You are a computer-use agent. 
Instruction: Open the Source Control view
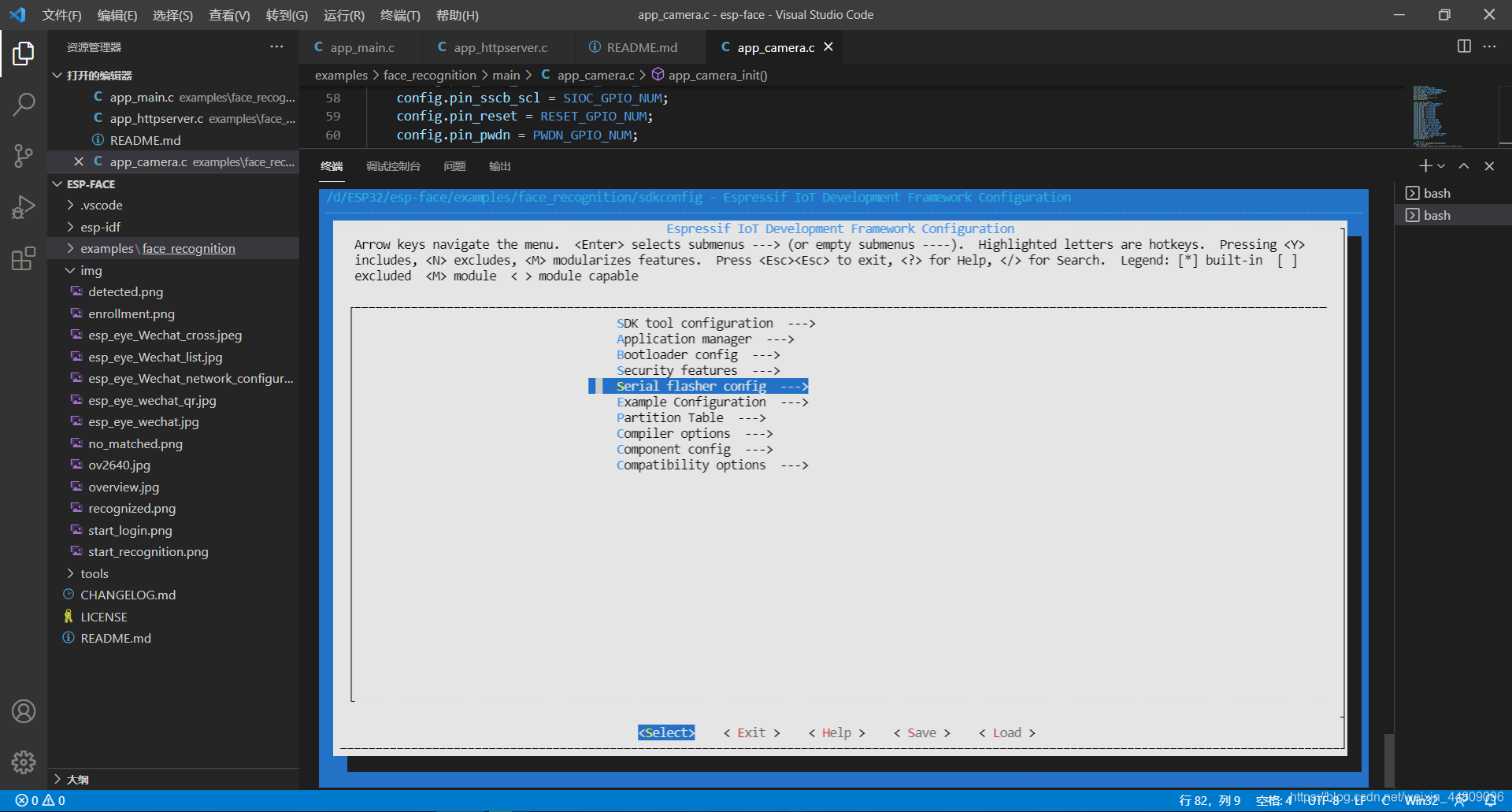(24, 155)
